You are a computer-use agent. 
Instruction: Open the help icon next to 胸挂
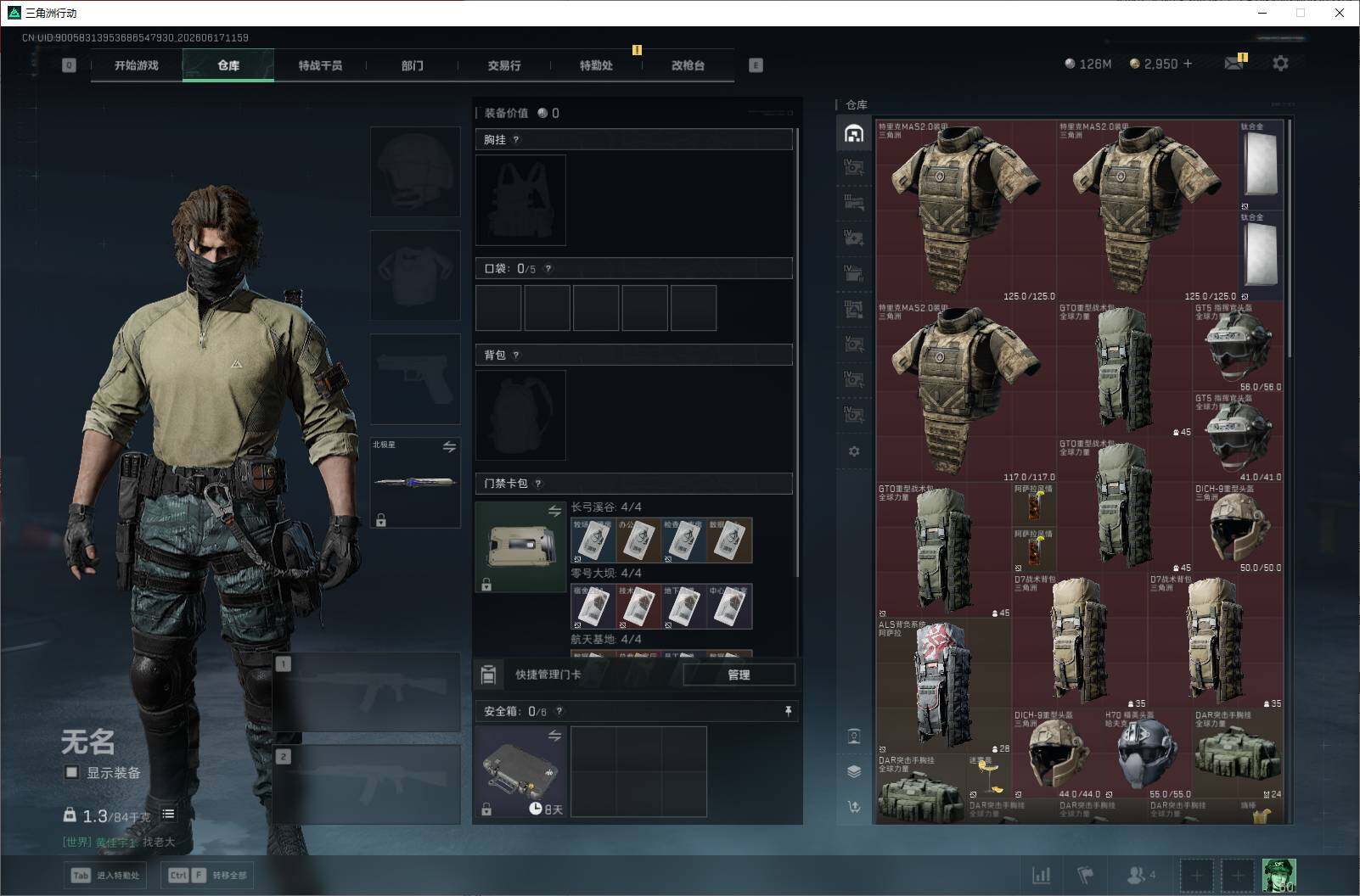[x=516, y=140]
